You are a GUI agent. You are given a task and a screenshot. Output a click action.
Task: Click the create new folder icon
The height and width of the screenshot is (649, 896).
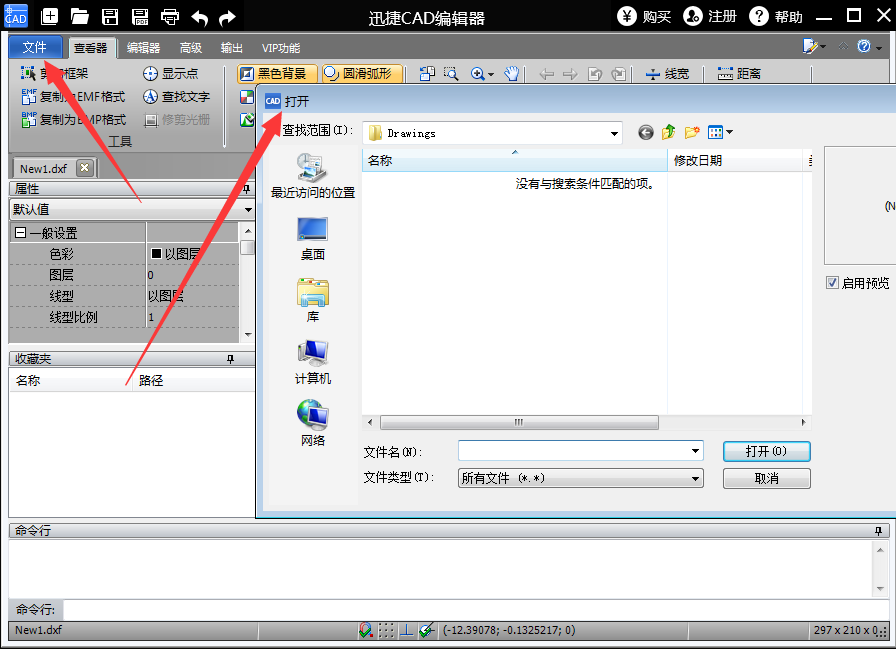(692, 133)
